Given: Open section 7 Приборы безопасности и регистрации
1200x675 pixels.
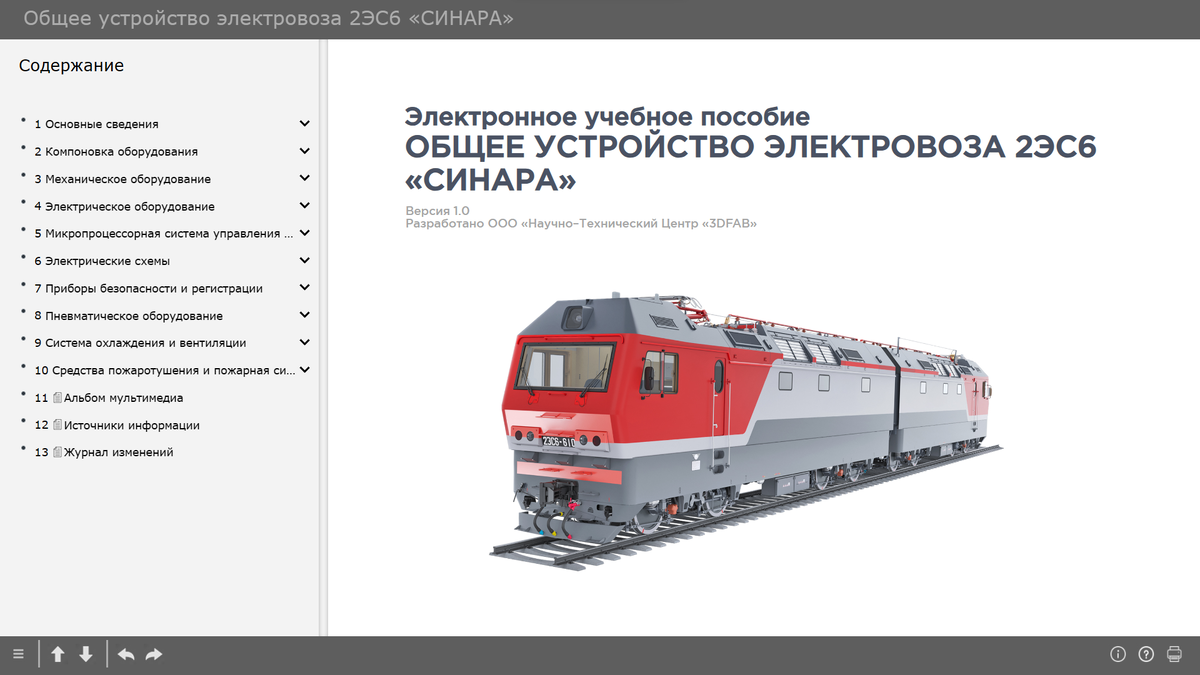Looking at the screenshot, I should click(148, 288).
